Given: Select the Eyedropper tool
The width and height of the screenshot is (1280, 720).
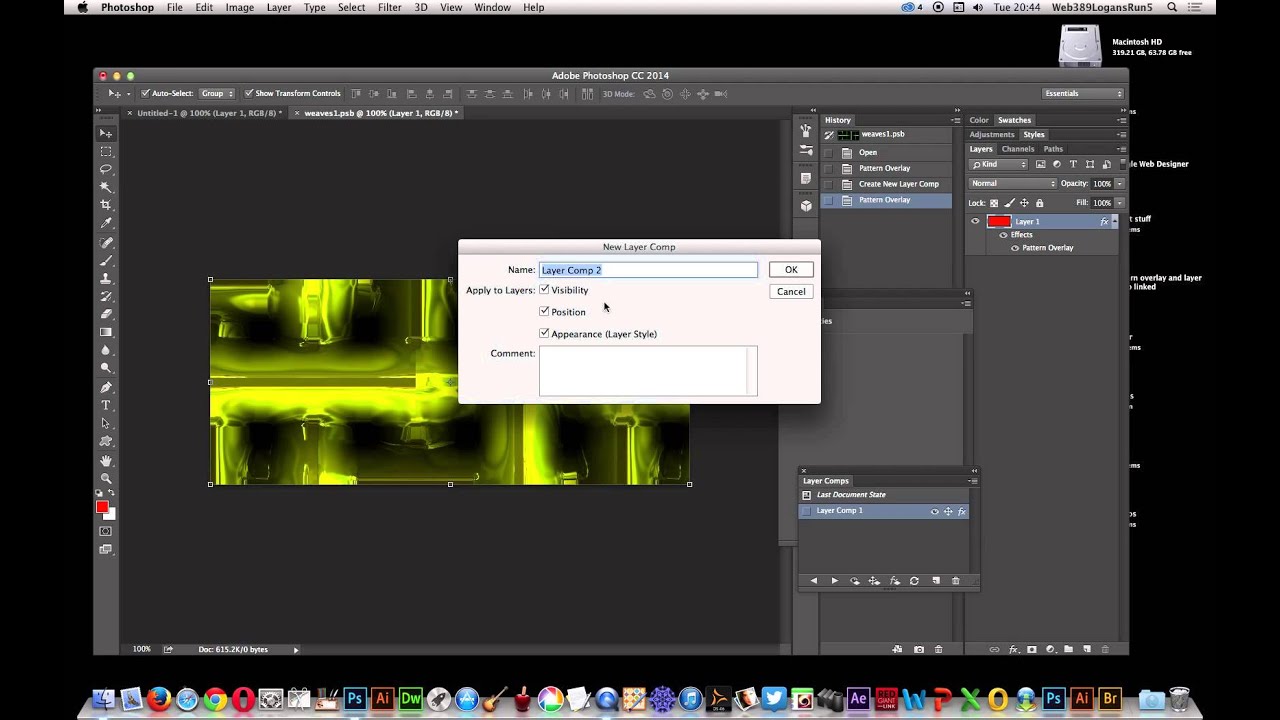Looking at the screenshot, I should (x=106, y=223).
